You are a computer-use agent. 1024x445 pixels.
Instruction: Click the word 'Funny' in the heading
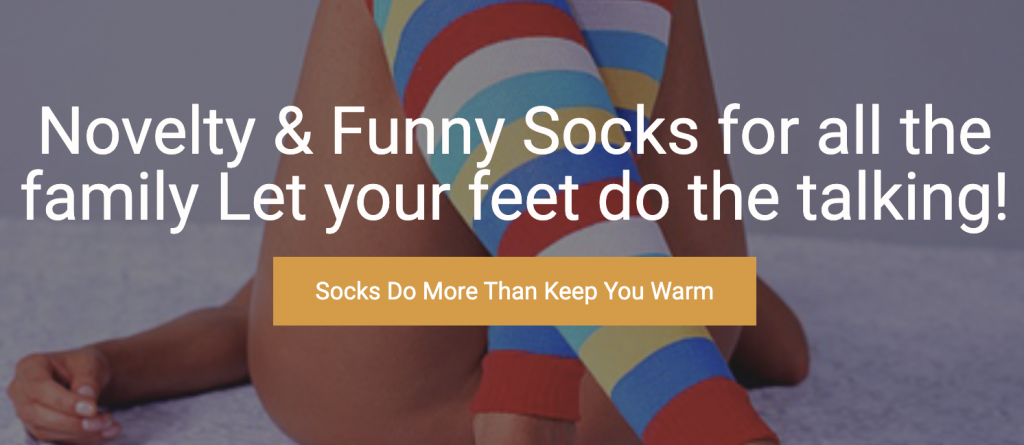tap(418, 129)
